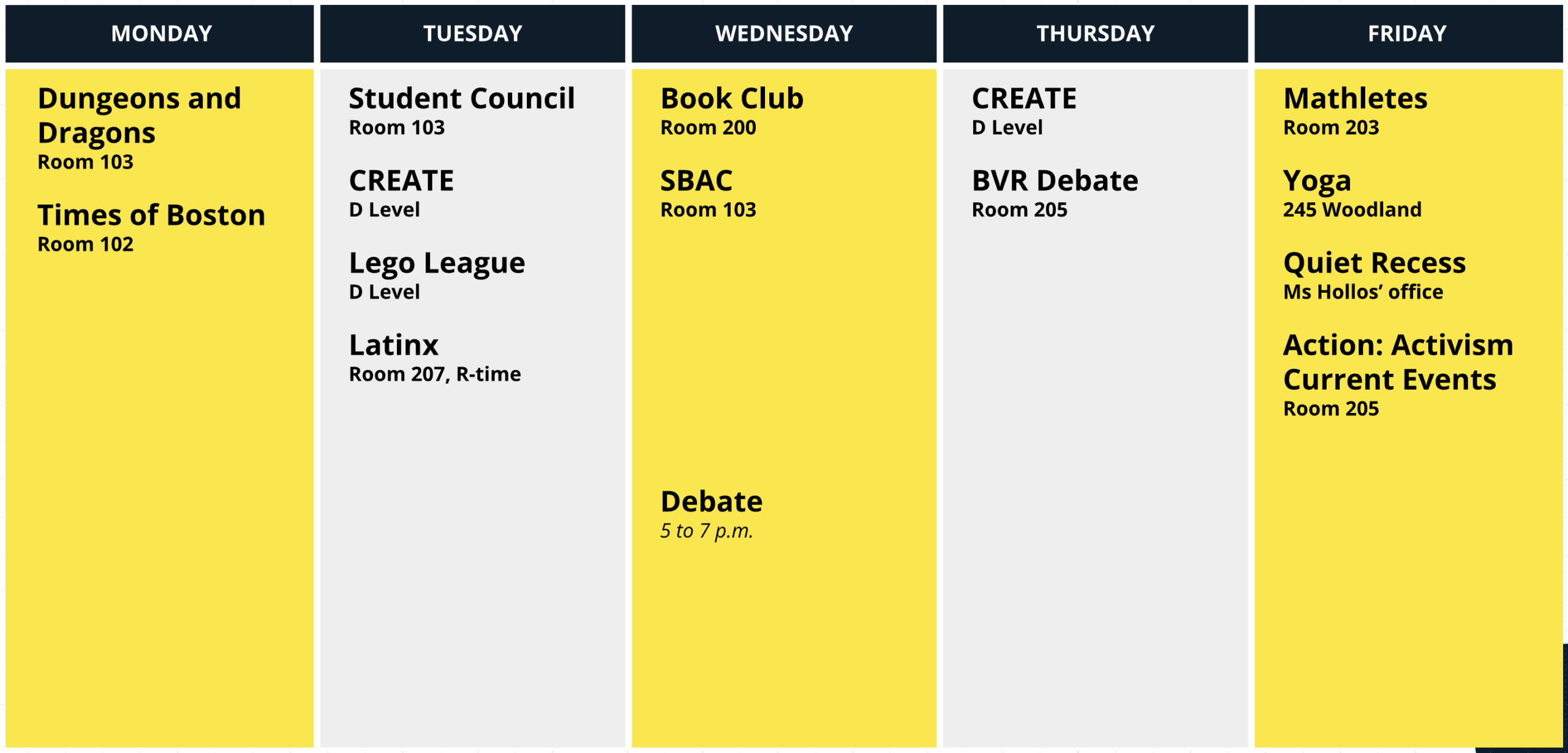Click the Quiet Recess entry
The height and width of the screenshot is (753, 1568).
coord(1374,263)
